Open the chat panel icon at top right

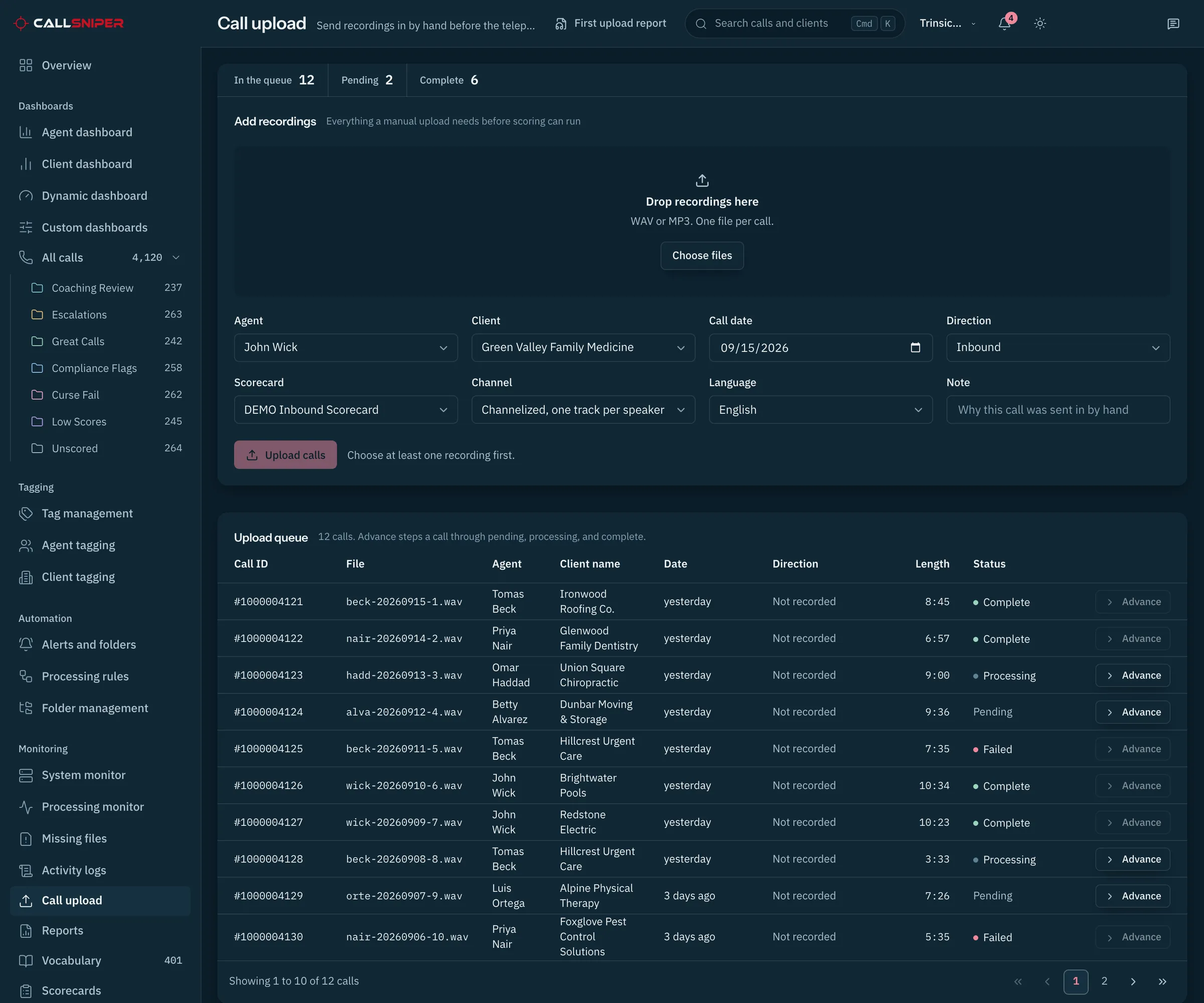point(1173,24)
